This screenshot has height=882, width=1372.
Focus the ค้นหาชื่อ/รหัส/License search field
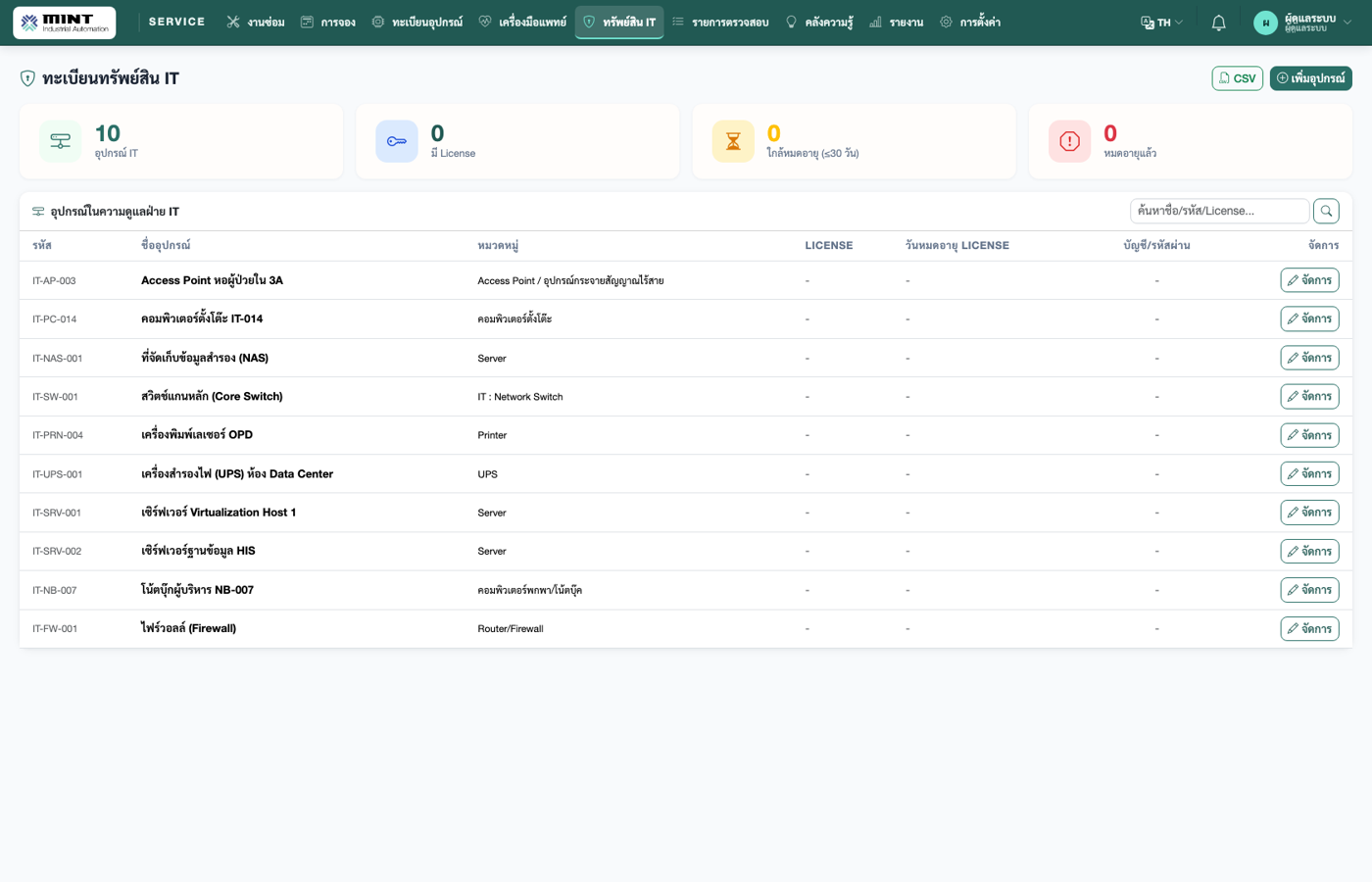pos(1219,211)
